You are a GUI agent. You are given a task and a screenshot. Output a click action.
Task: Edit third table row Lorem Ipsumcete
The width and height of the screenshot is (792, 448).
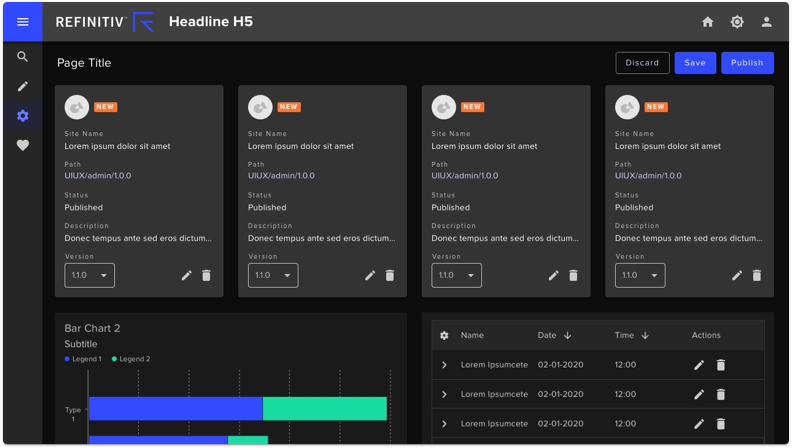point(699,424)
